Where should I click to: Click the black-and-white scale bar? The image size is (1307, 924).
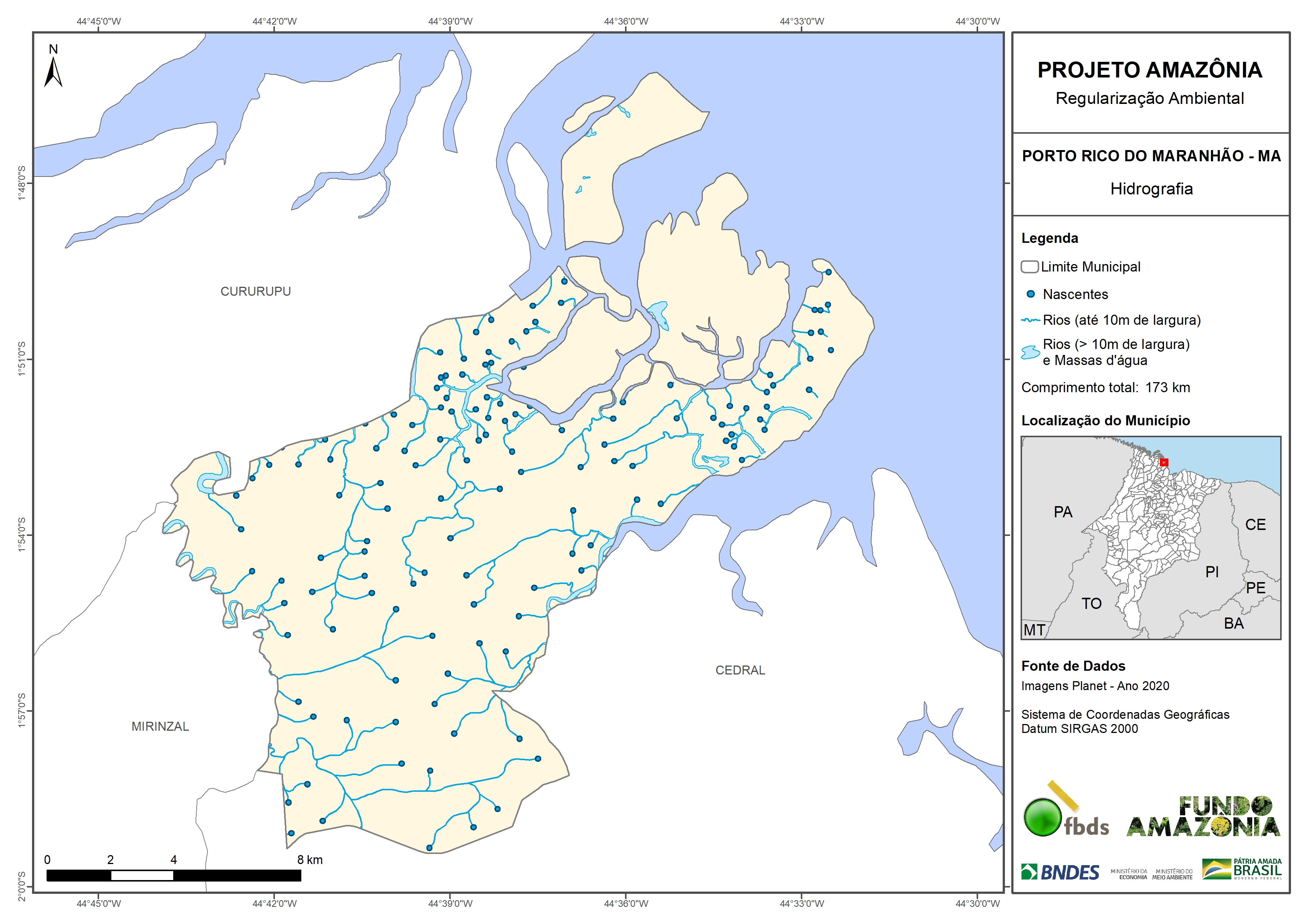174,876
